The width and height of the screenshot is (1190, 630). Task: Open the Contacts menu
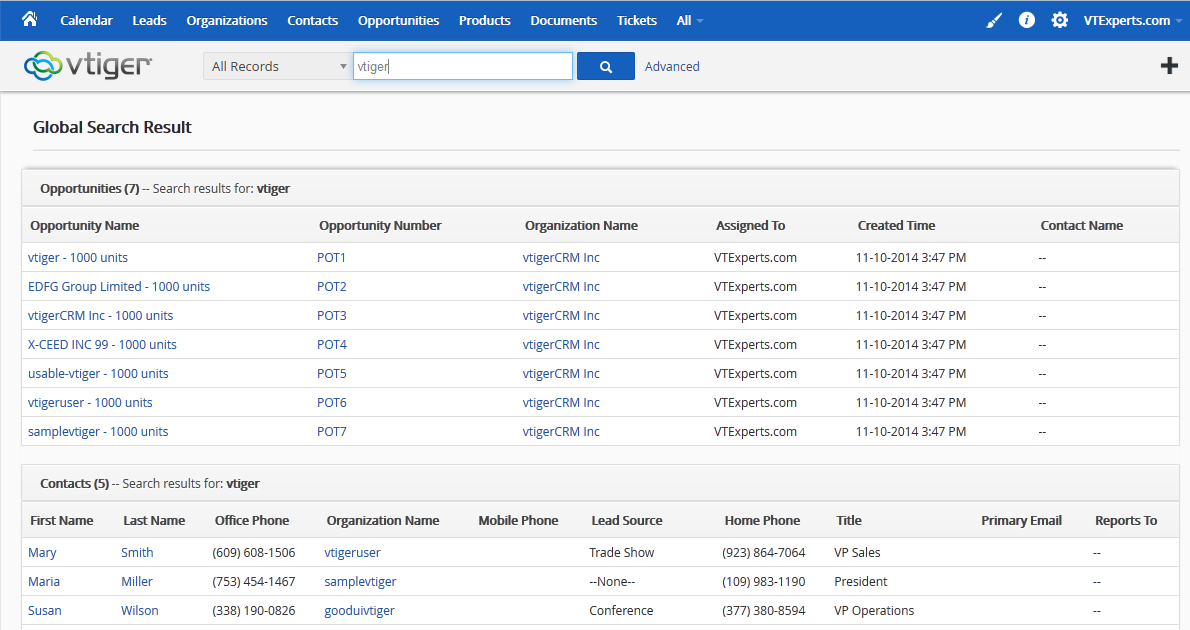click(x=313, y=20)
